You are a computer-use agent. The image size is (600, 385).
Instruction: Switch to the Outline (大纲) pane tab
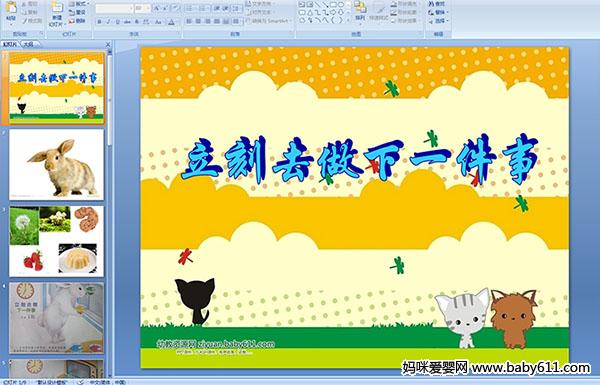pos(27,44)
